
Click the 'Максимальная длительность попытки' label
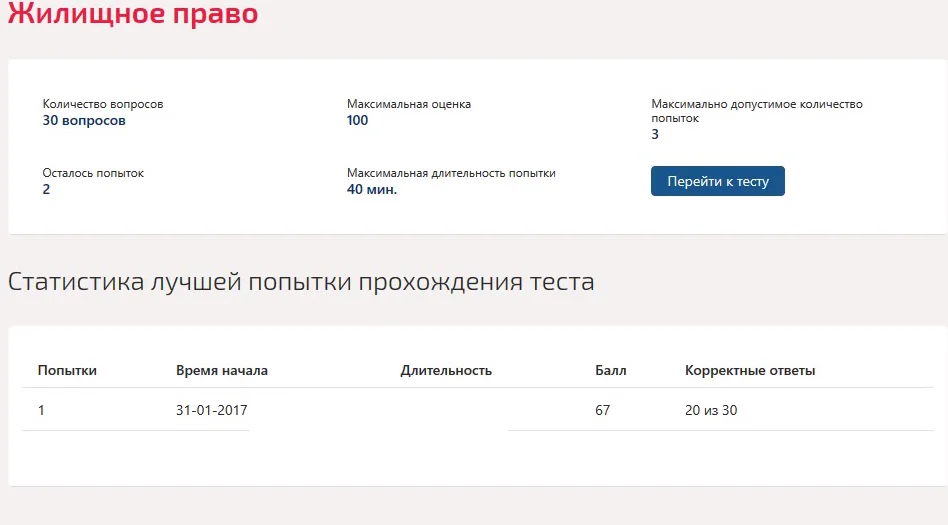(451, 173)
